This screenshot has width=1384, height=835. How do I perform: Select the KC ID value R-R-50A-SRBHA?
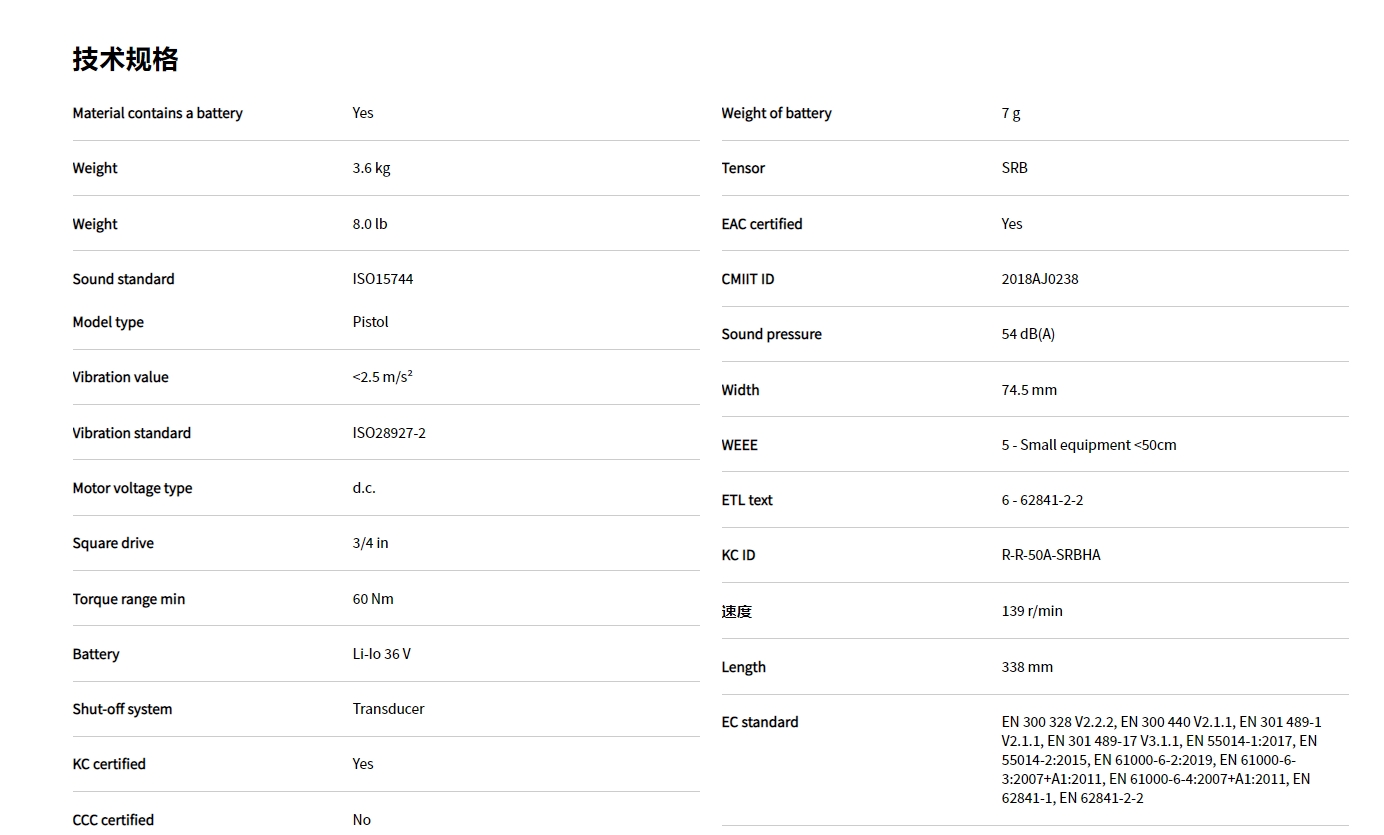click(1050, 555)
